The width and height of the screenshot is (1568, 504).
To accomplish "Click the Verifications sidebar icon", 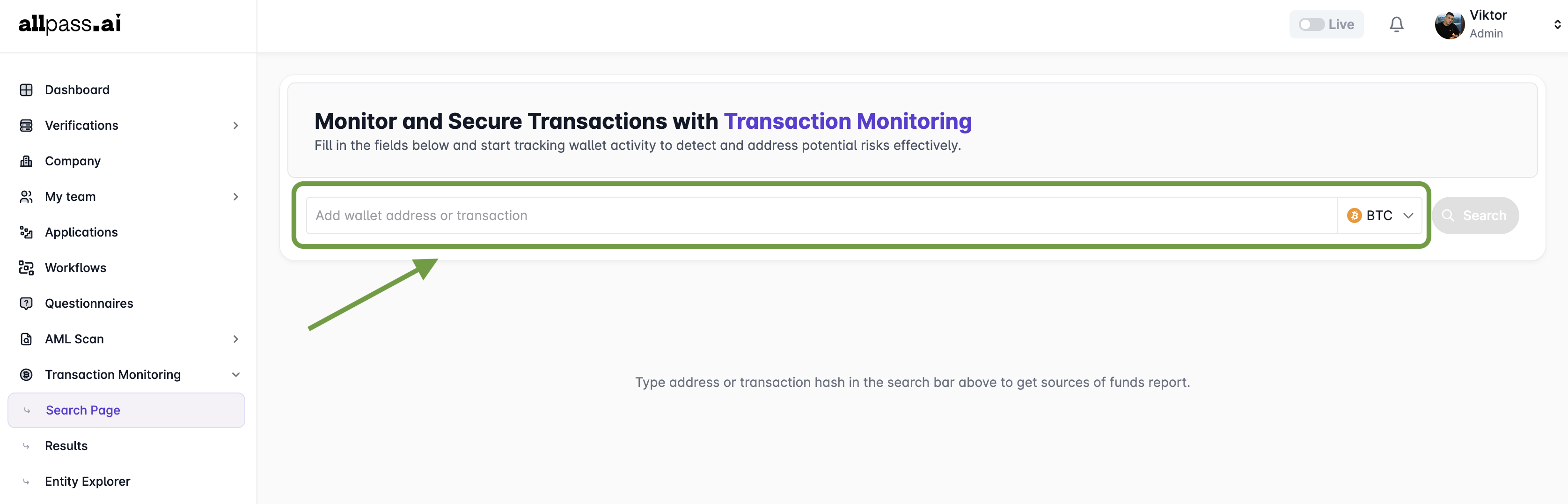I will tap(26, 126).
